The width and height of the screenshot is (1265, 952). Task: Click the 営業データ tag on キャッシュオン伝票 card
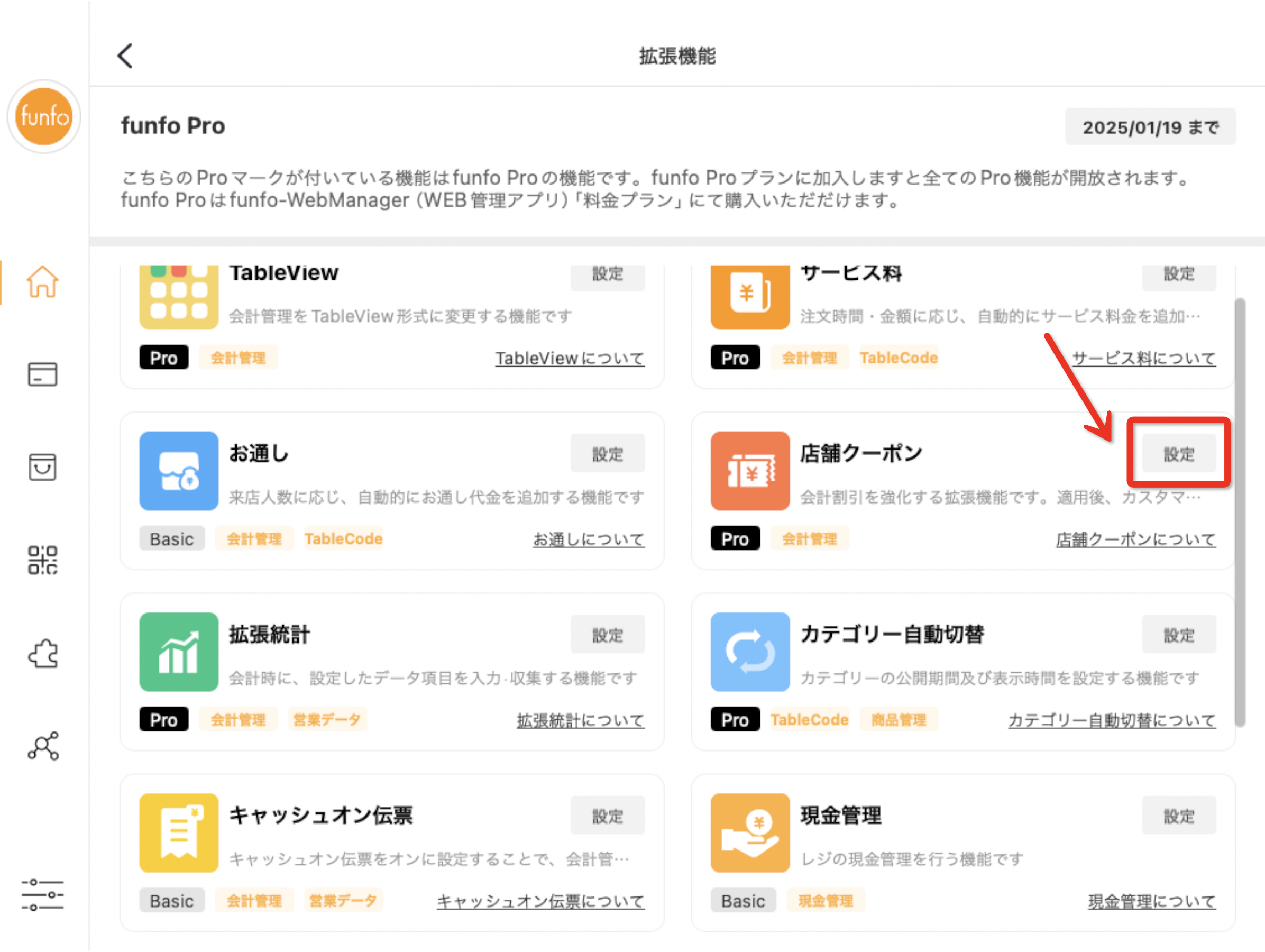click(x=343, y=901)
